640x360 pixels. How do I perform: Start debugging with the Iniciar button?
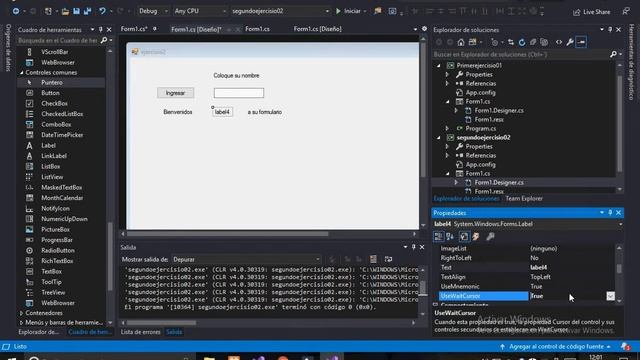click(348, 11)
